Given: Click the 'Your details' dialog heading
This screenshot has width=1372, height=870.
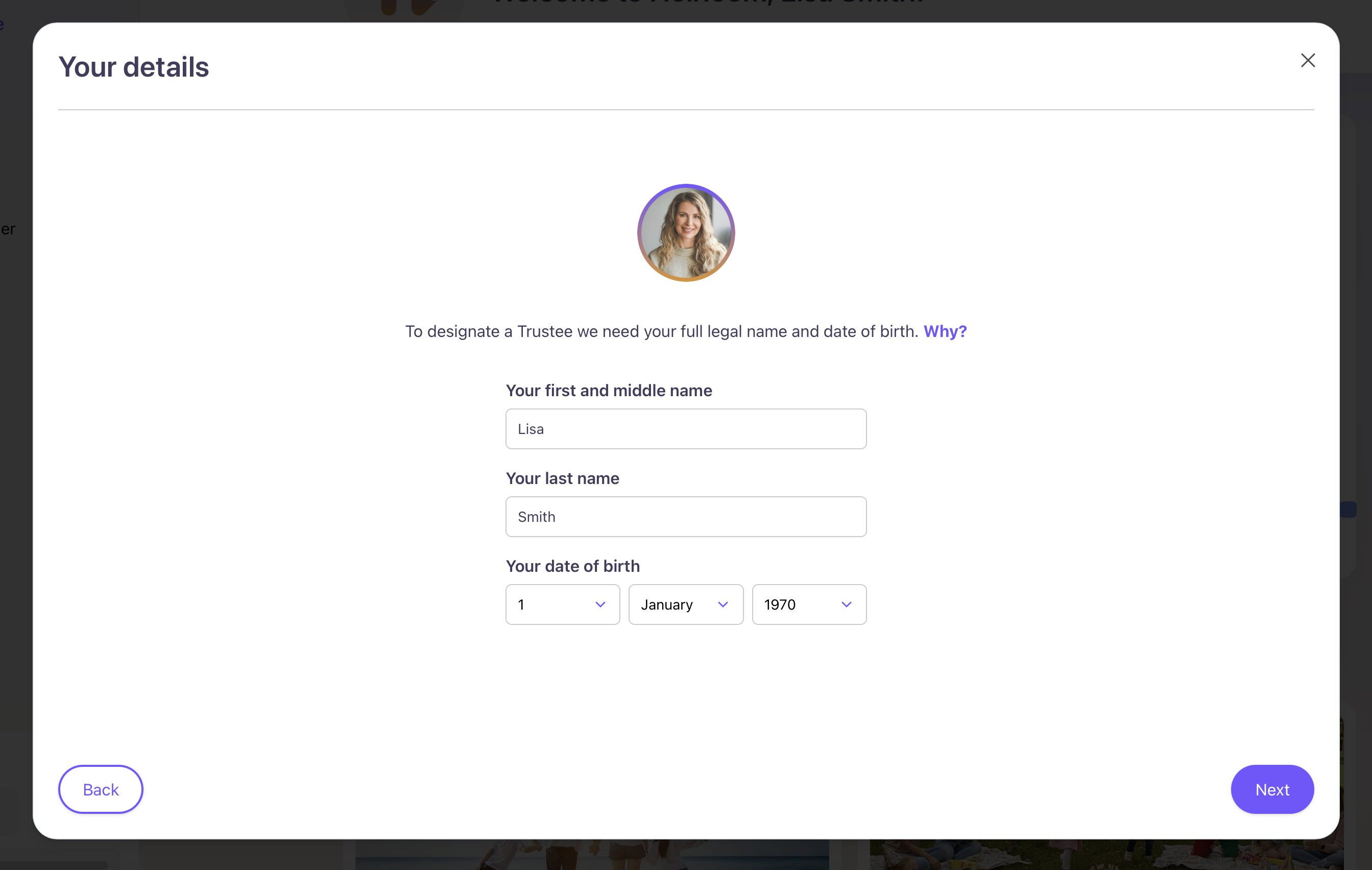Looking at the screenshot, I should point(134,67).
